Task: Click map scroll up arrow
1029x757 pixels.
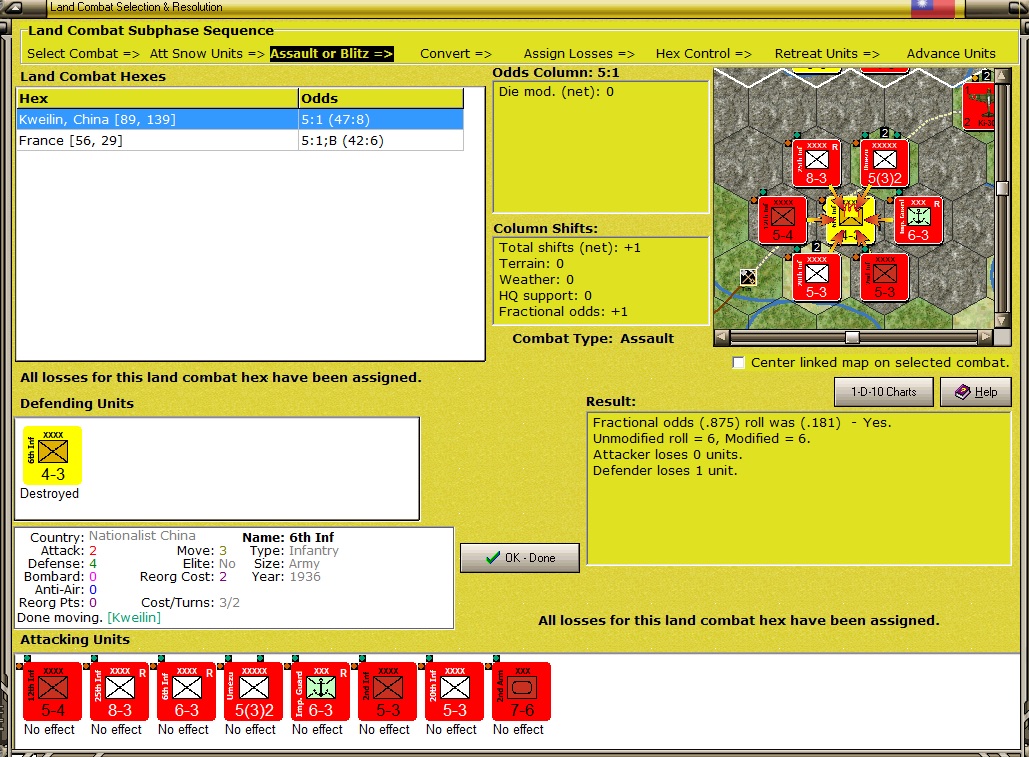Action: pos(1002,76)
